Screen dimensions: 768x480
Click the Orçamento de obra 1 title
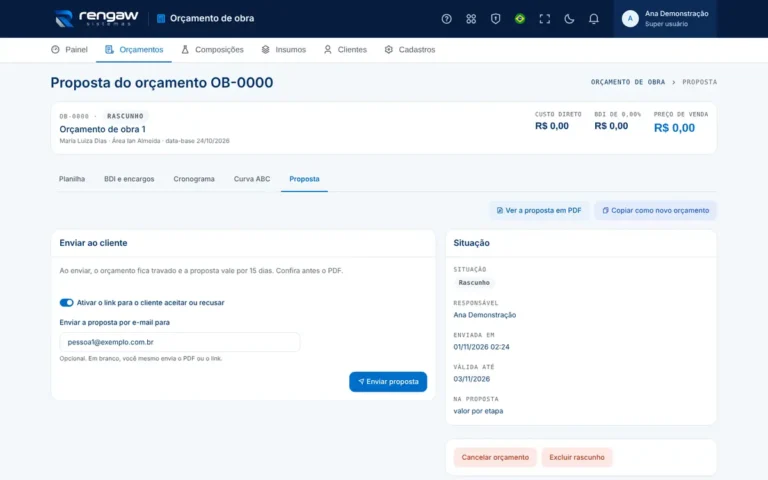click(102, 129)
